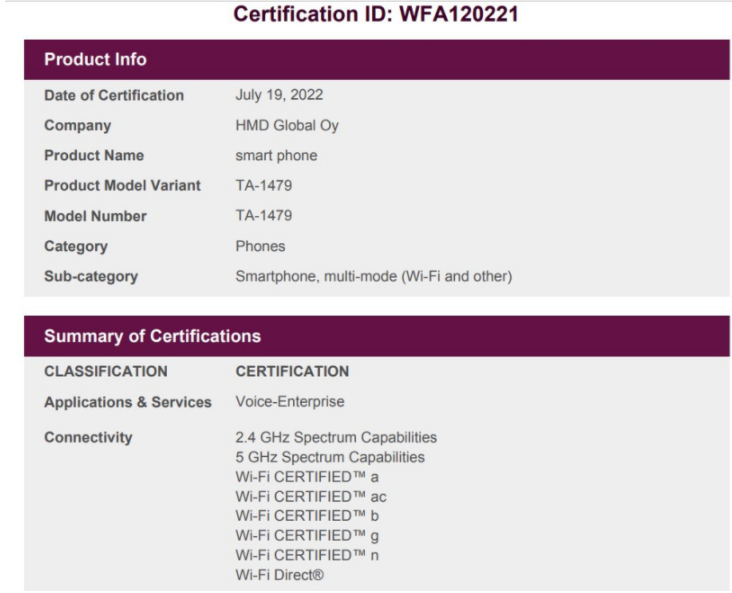Click the Product Model Variant TA-1479 value
Viewport: 732px width, 593px height.
tap(264, 185)
